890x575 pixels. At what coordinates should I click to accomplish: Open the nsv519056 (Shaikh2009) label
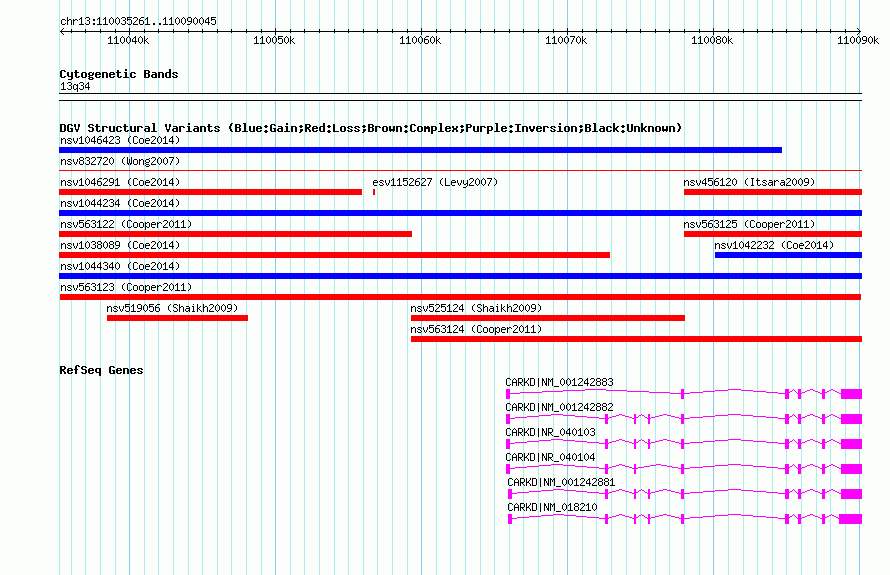coord(172,308)
